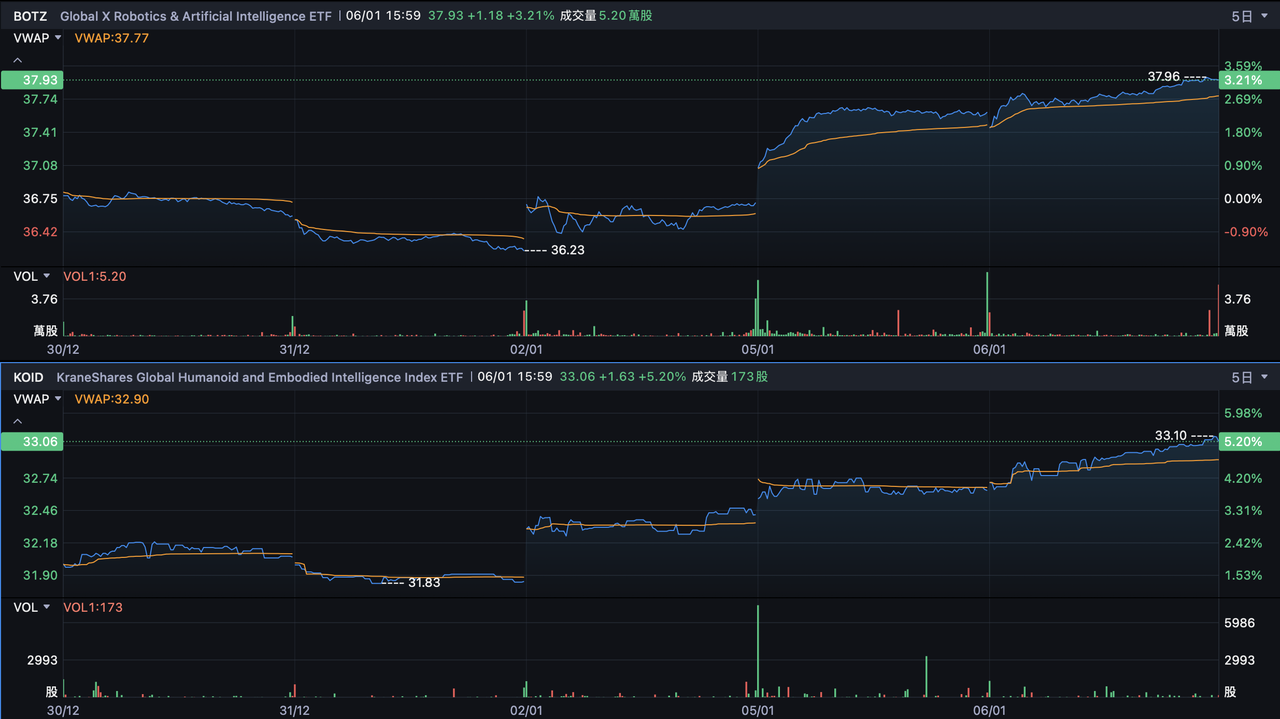Click the green 37.93 current price tag
Screen dimensions: 1280x719
[x=31, y=80]
